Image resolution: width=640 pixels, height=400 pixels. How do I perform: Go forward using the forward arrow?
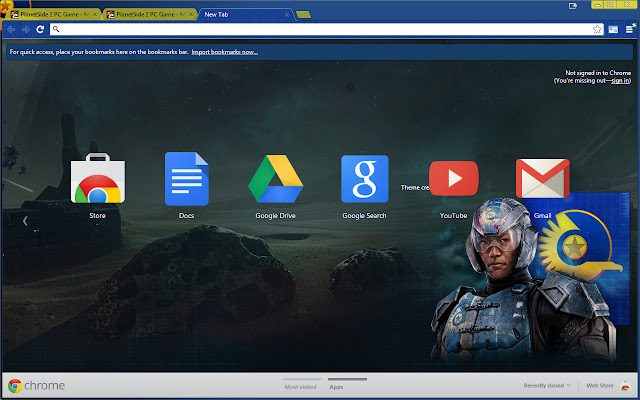(x=26, y=29)
